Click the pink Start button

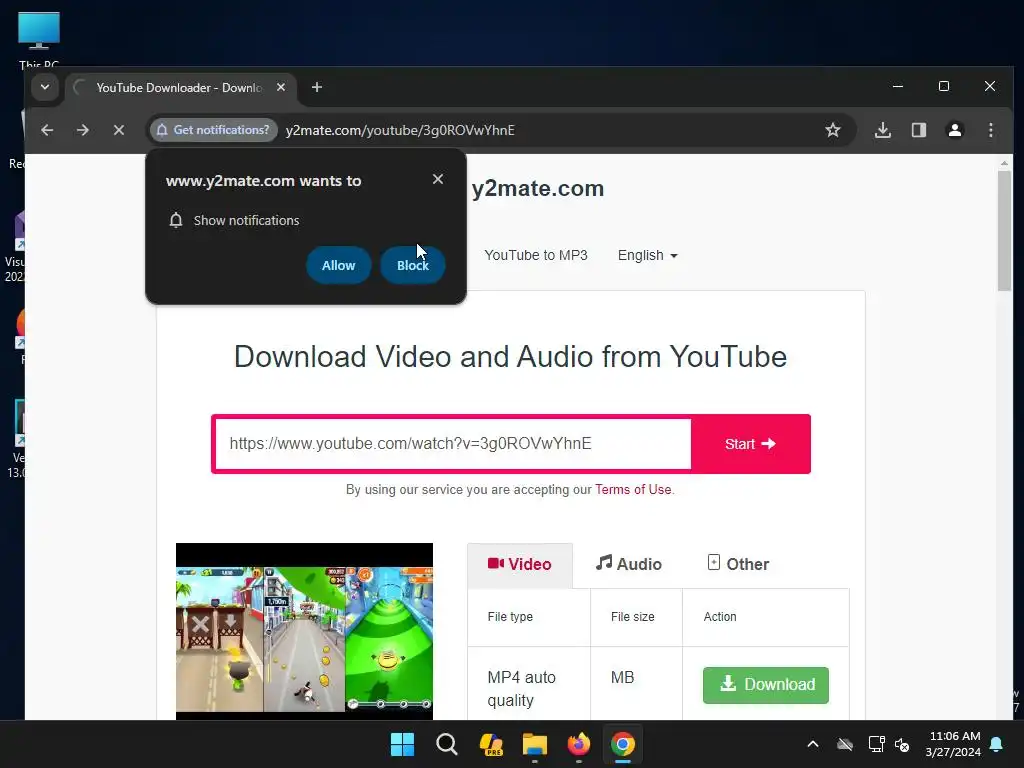point(750,444)
